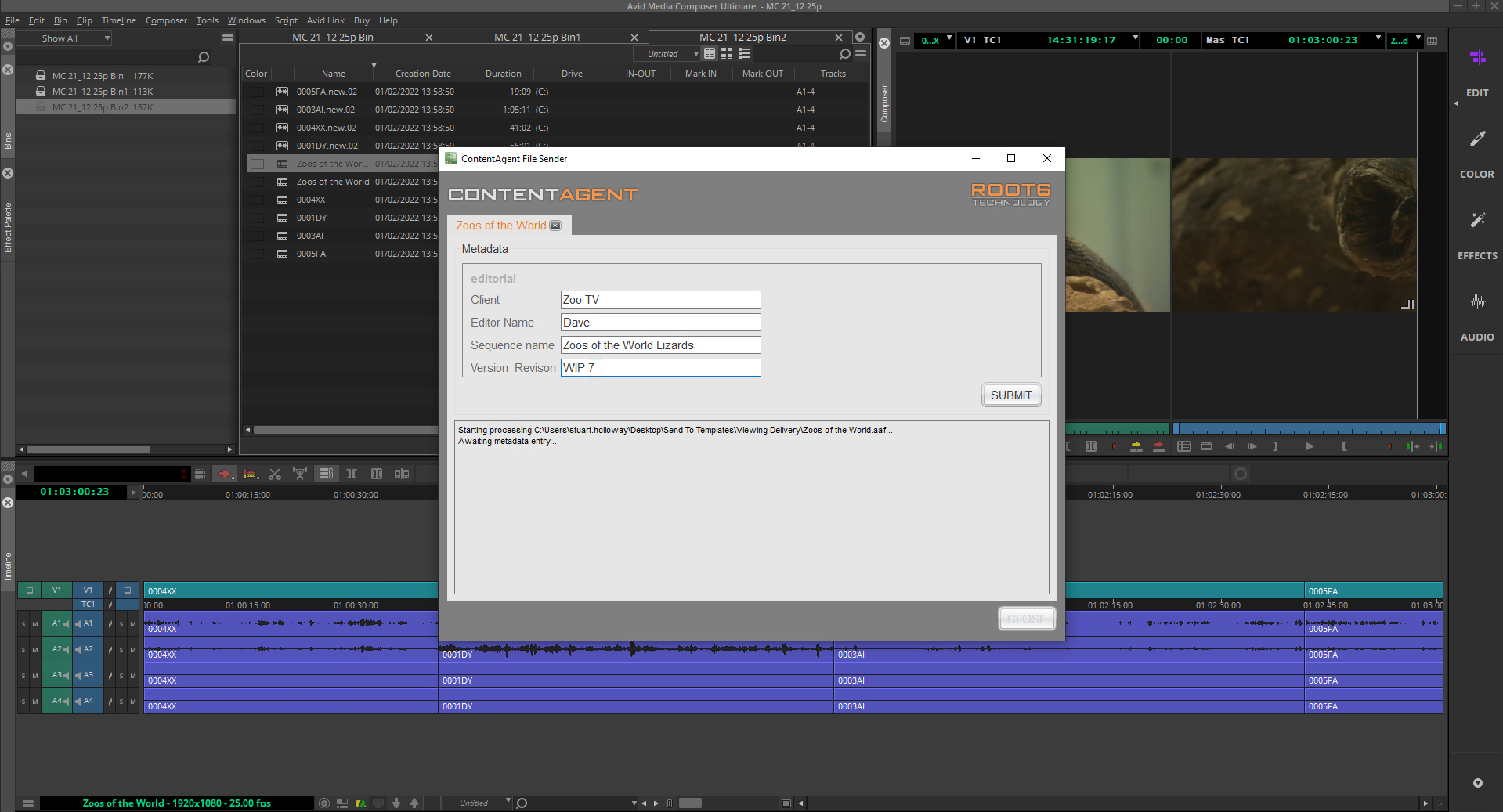
Task: Click the Source/Record mode icon in timeline toolbar
Action: 402,474
